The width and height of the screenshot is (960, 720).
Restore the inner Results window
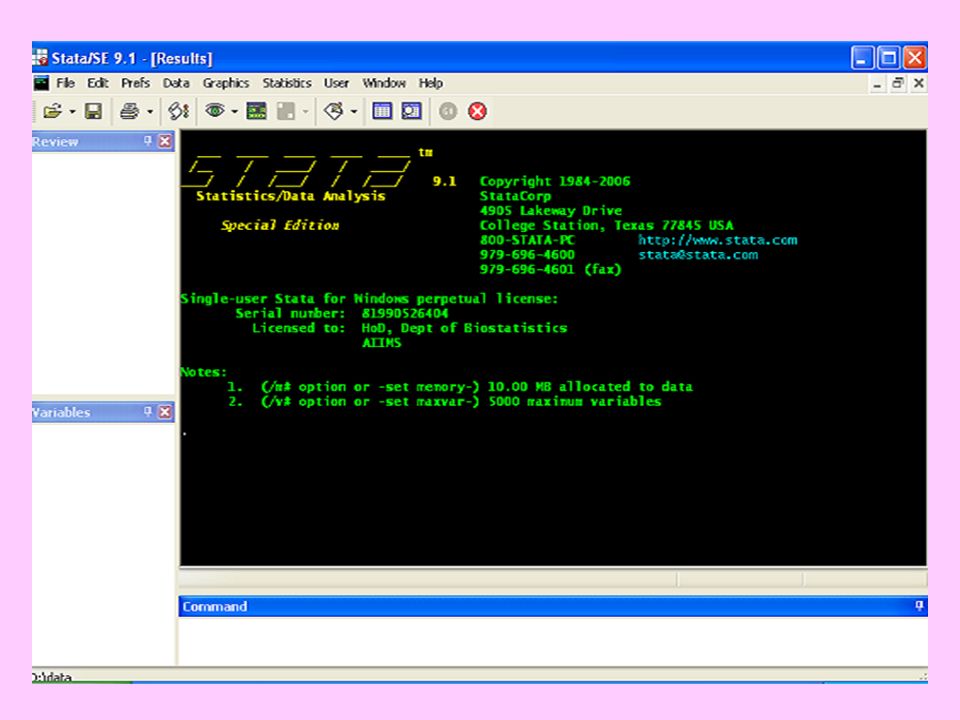coord(898,83)
